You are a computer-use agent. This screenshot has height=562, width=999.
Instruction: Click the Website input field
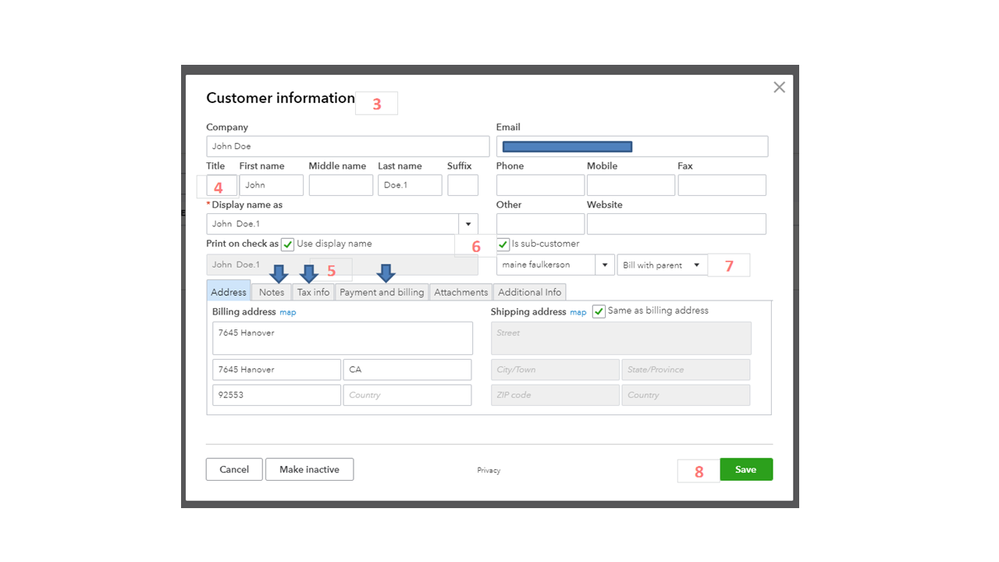(x=677, y=224)
